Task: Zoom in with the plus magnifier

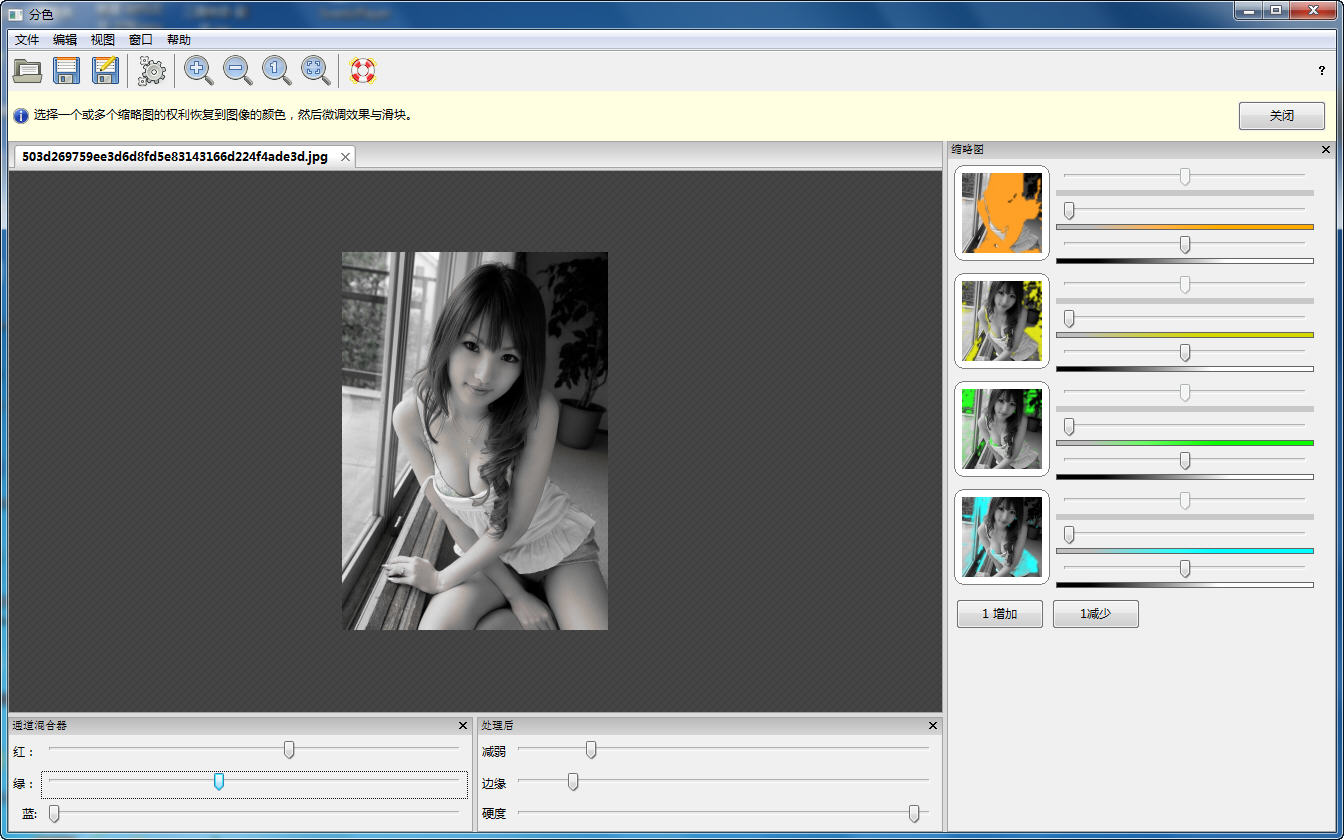Action: pyautogui.click(x=198, y=70)
